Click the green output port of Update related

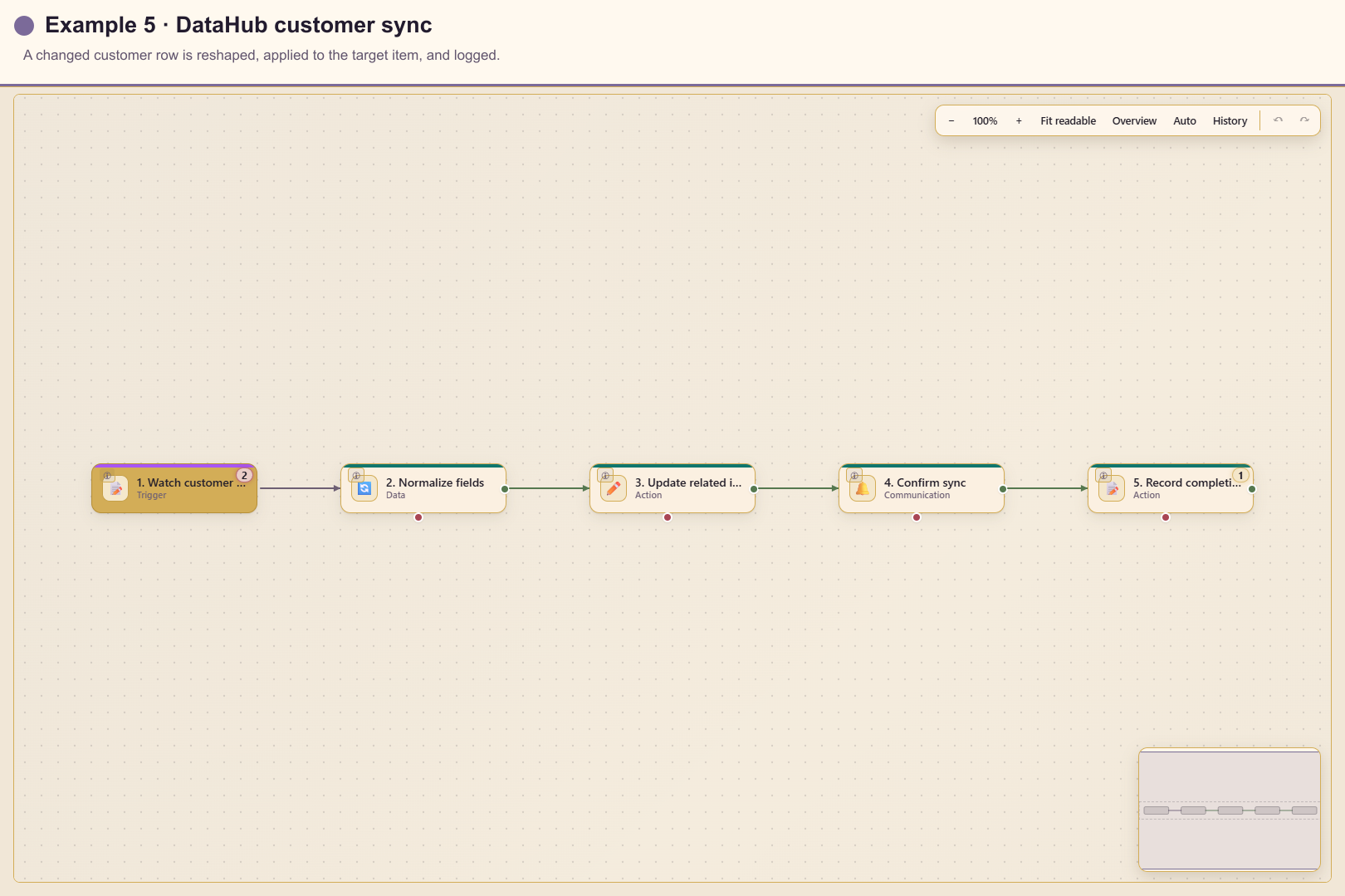754,489
